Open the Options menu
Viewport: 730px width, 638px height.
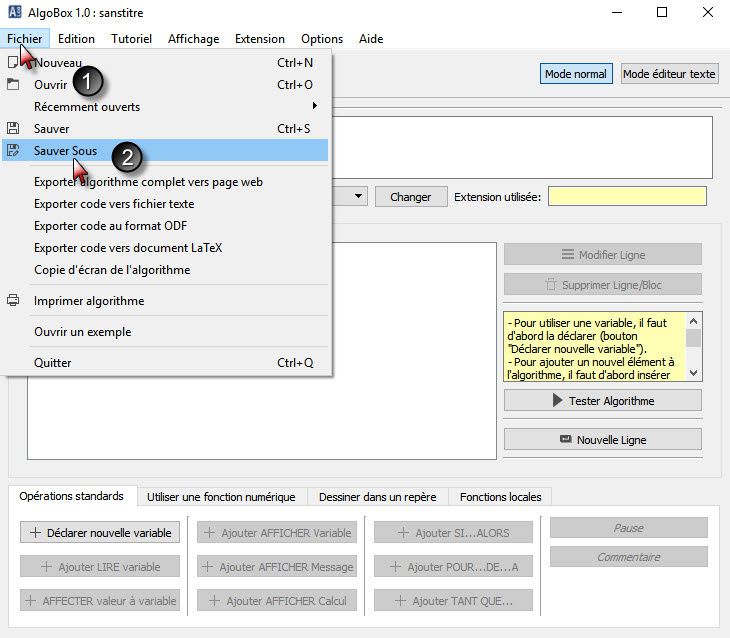pos(322,39)
